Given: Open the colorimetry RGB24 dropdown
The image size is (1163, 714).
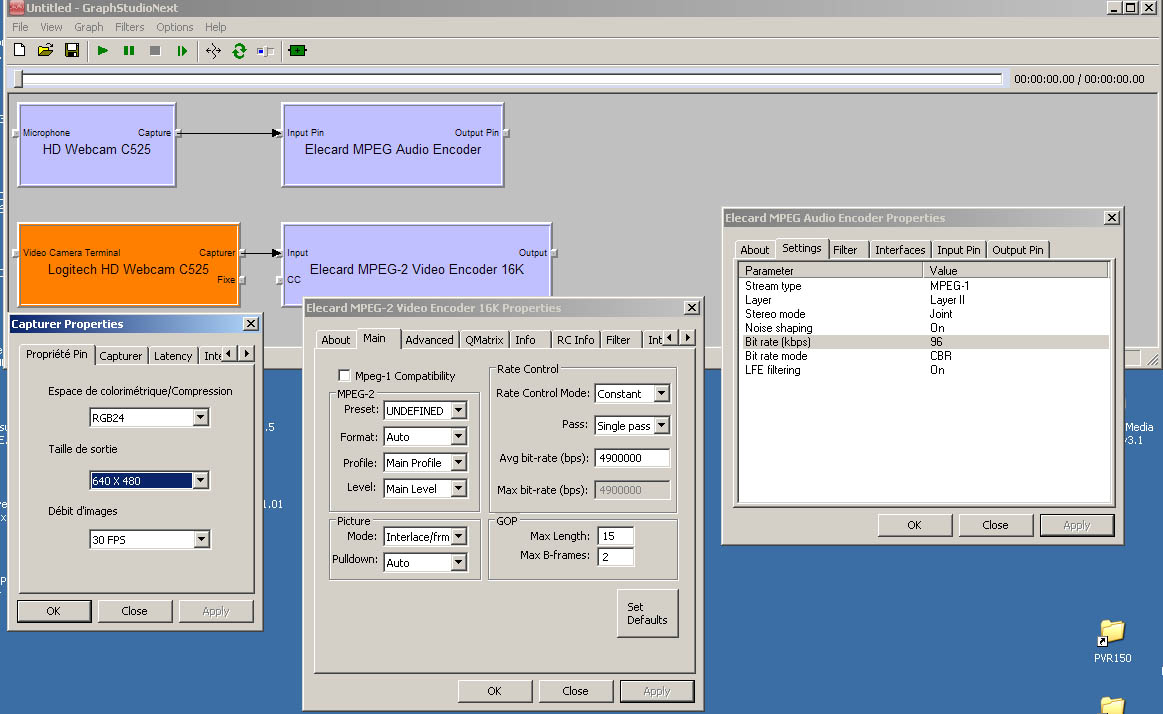Looking at the screenshot, I should (200, 417).
